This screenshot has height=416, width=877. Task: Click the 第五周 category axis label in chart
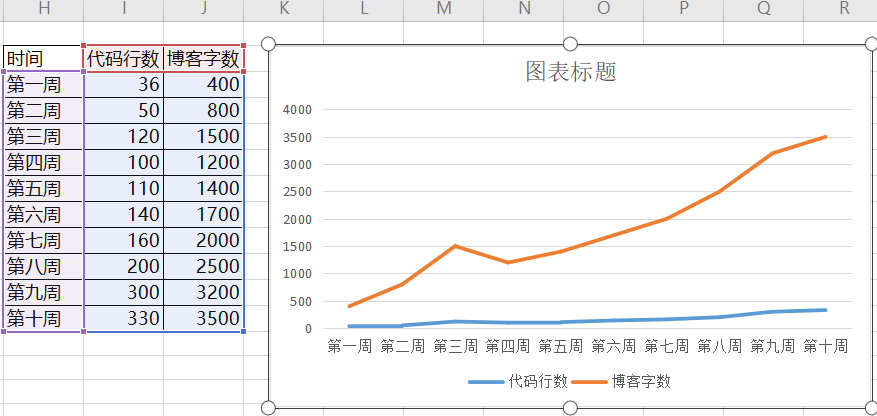561,347
